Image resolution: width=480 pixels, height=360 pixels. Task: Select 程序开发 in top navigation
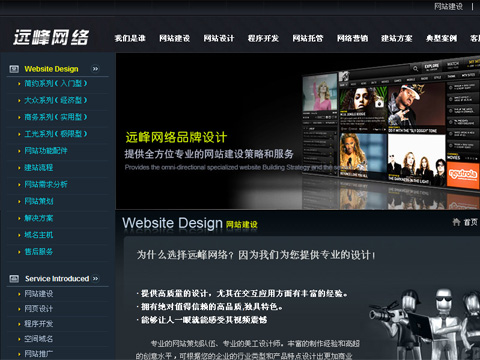tap(263, 38)
